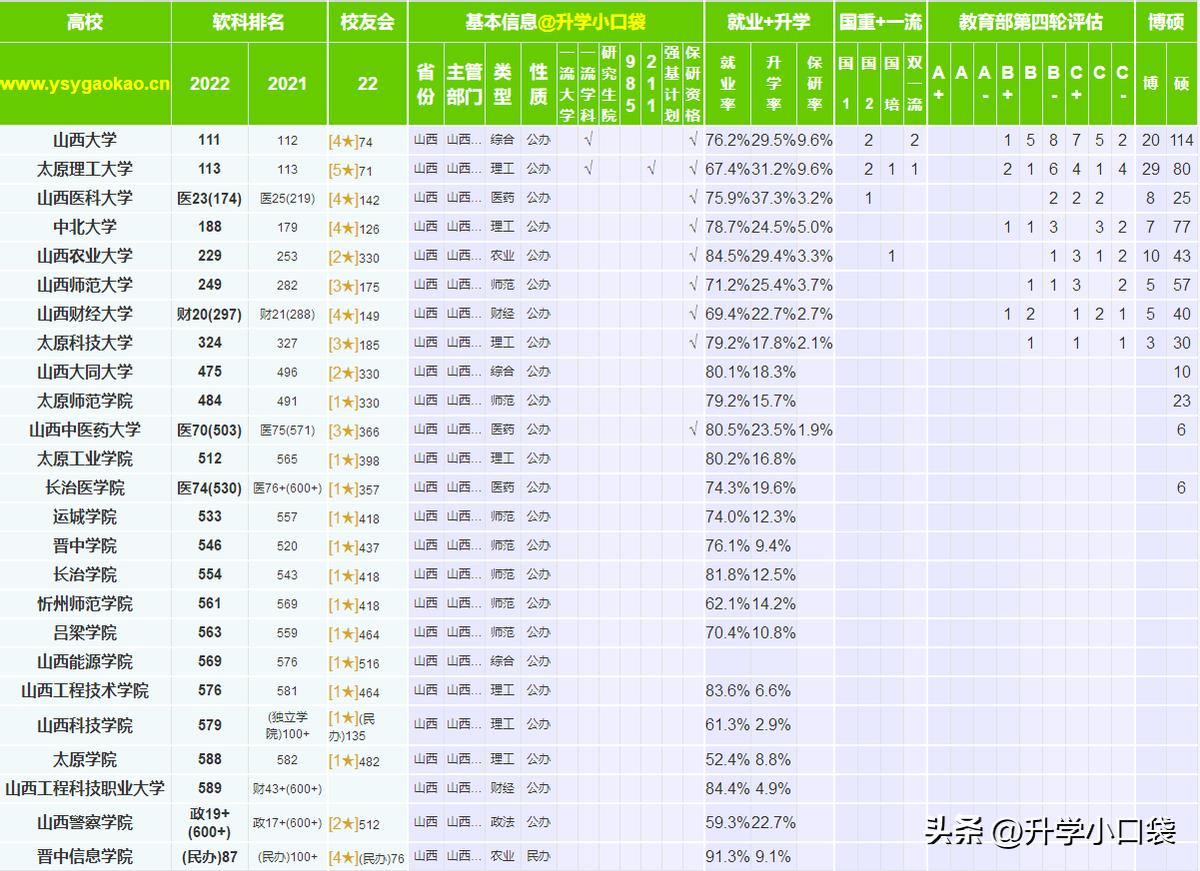
Task: Click the 5-star rating of 太原理工大学
Action: pos(344,171)
